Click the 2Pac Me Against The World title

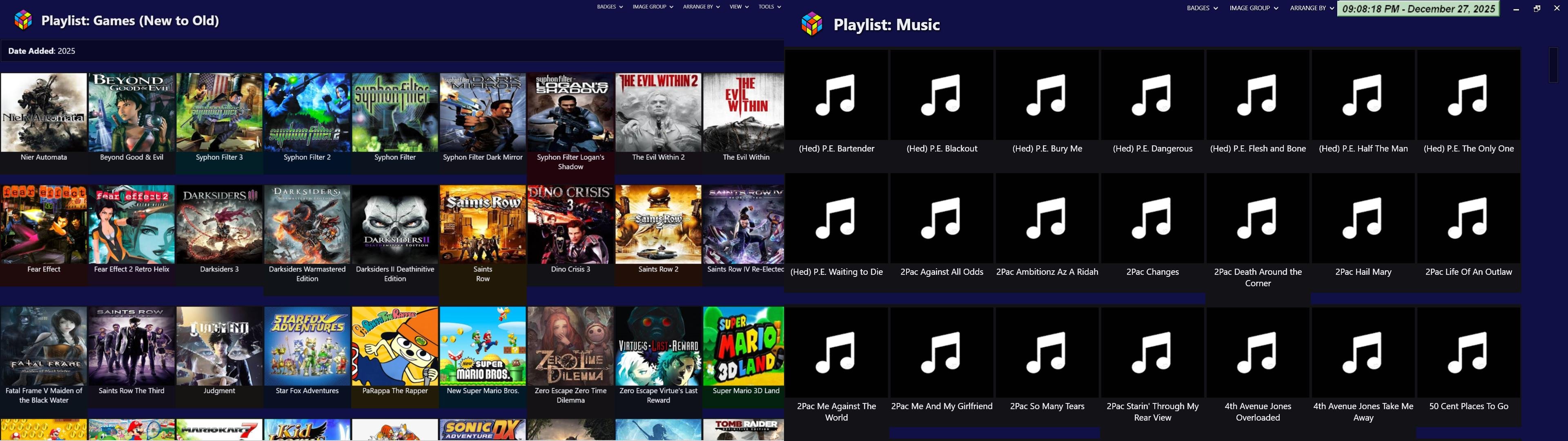click(x=836, y=412)
